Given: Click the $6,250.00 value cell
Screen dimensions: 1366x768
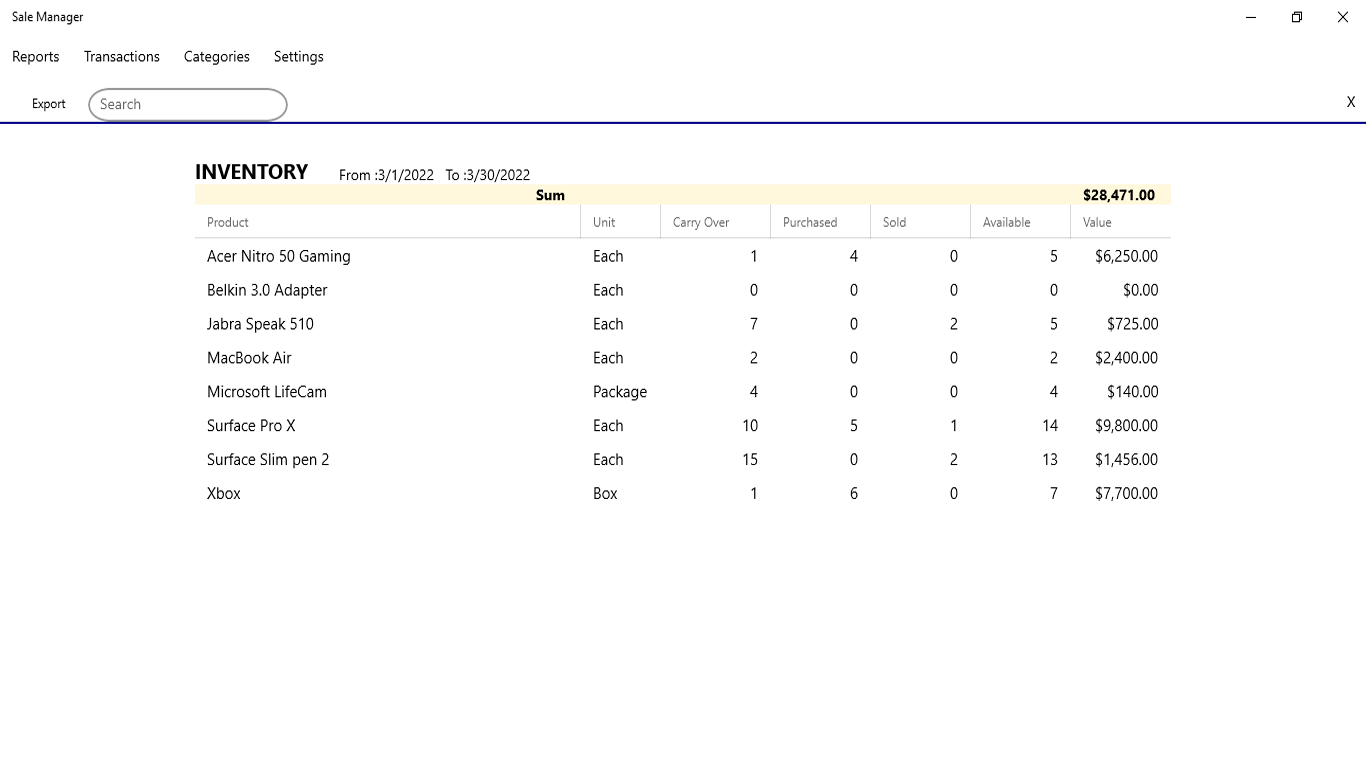Looking at the screenshot, I should click(1127, 256).
